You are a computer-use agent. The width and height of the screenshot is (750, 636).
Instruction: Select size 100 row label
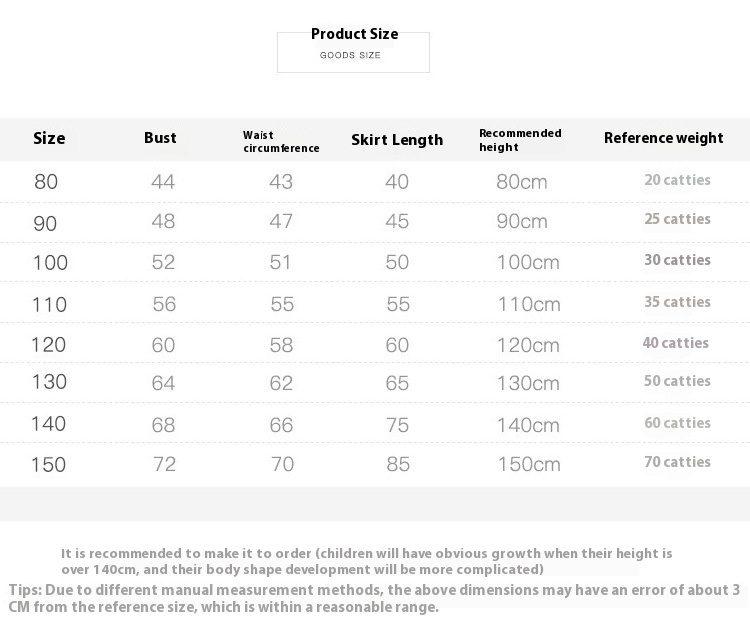(x=50, y=263)
